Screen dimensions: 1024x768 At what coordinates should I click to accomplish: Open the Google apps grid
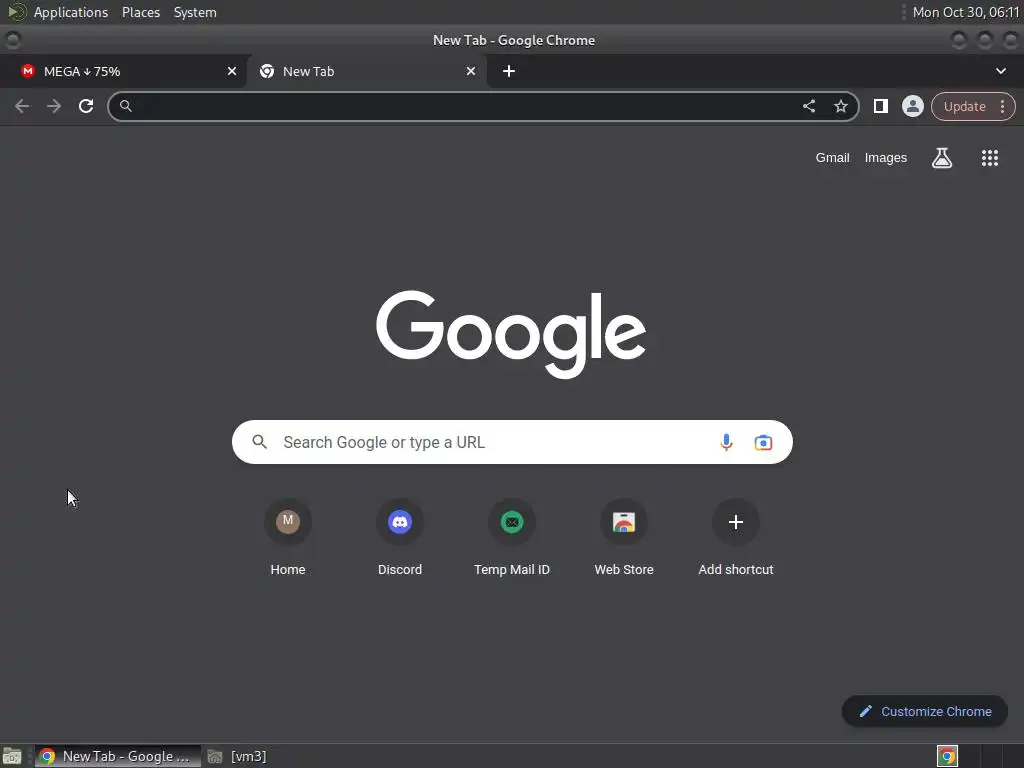point(989,157)
